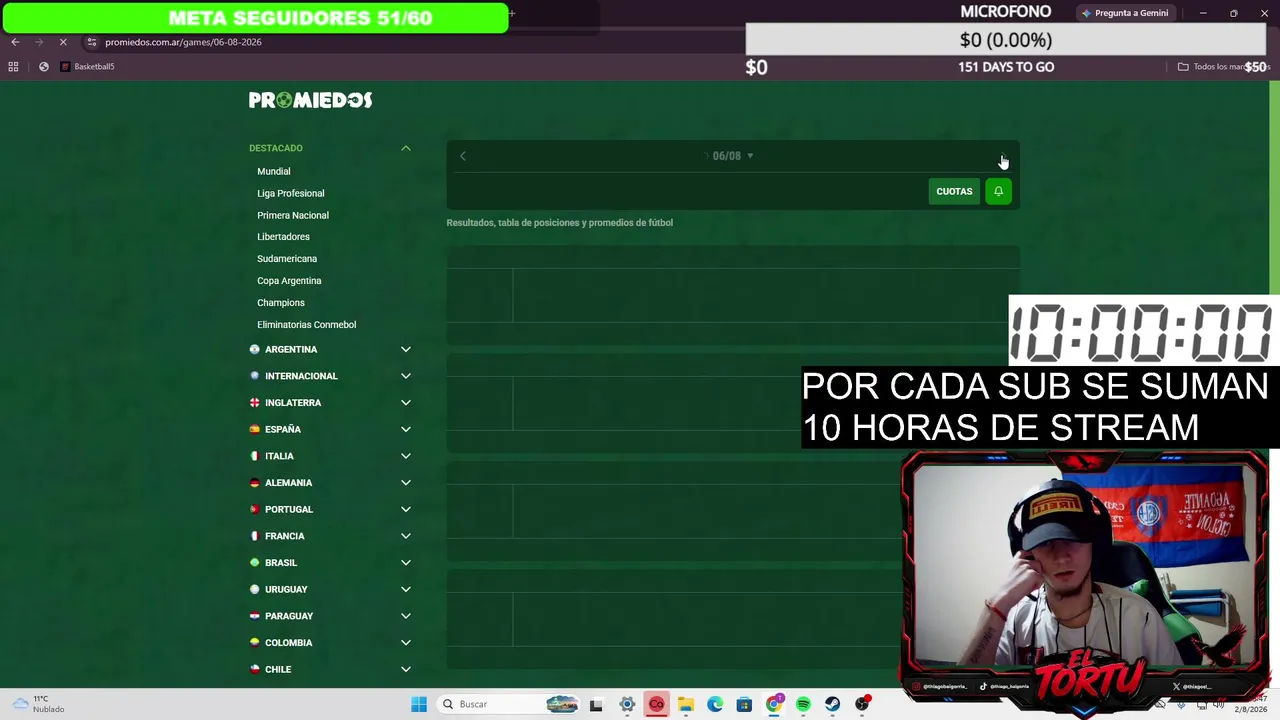
Task: Select Libertadores from the sidebar
Action: (x=283, y=237)
